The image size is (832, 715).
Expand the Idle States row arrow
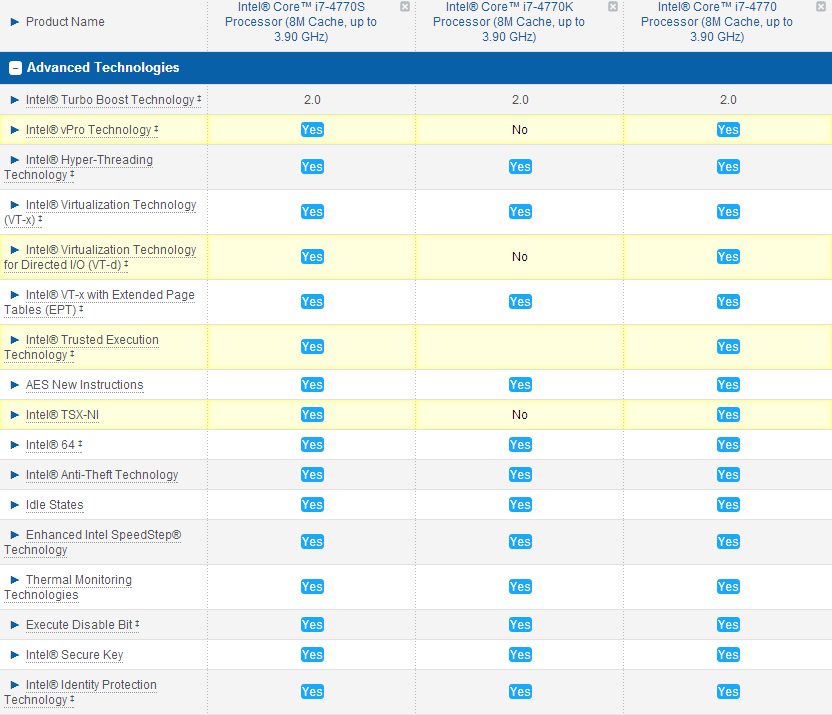coord(15,505)
